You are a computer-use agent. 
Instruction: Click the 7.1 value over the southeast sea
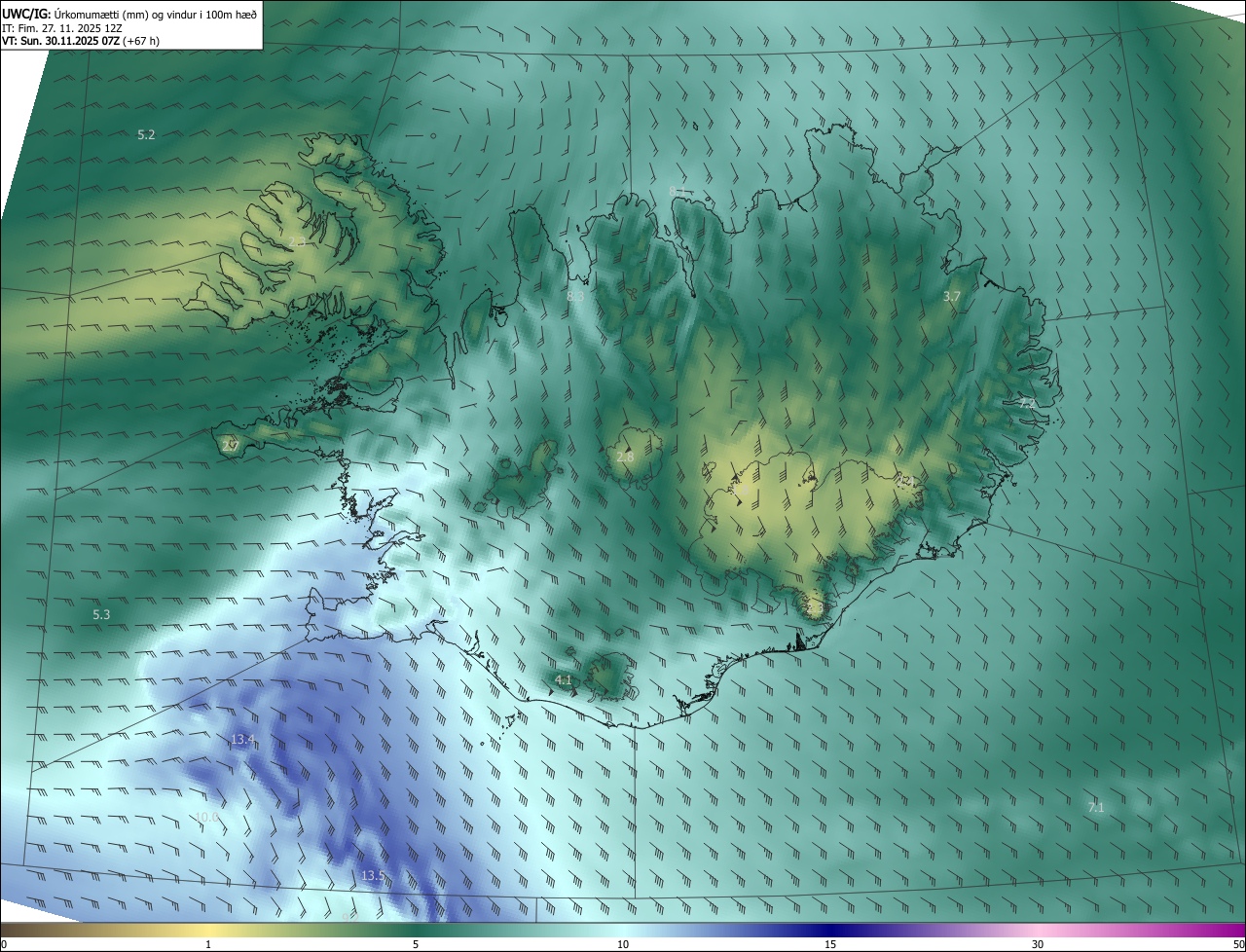click(x=1095, y=807)
